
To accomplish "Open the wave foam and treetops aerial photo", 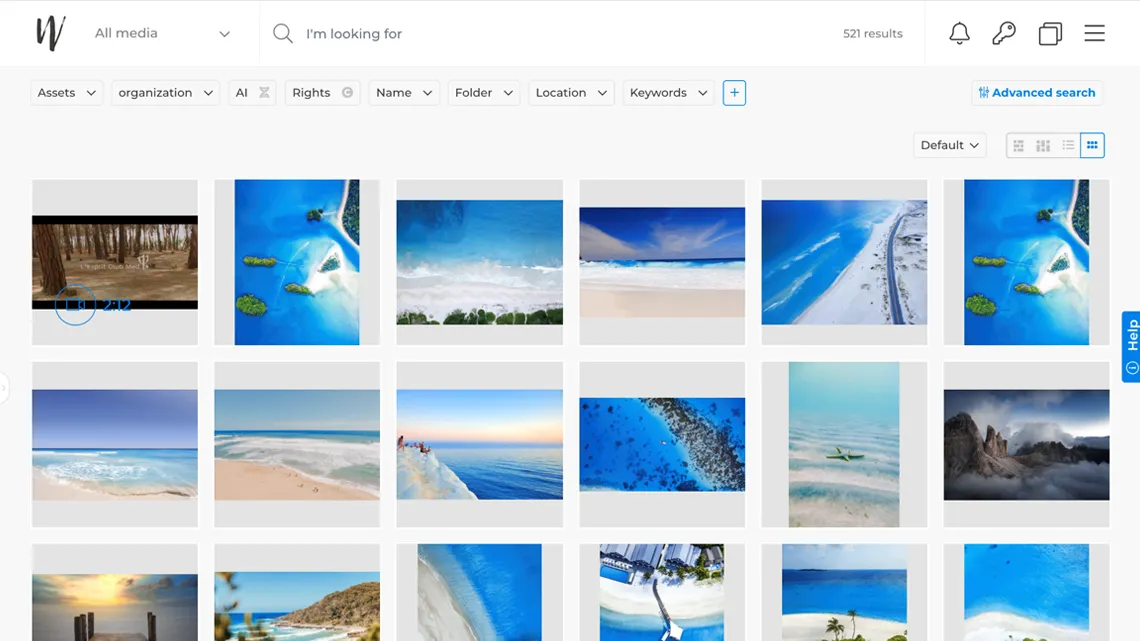I will point(480,262).
